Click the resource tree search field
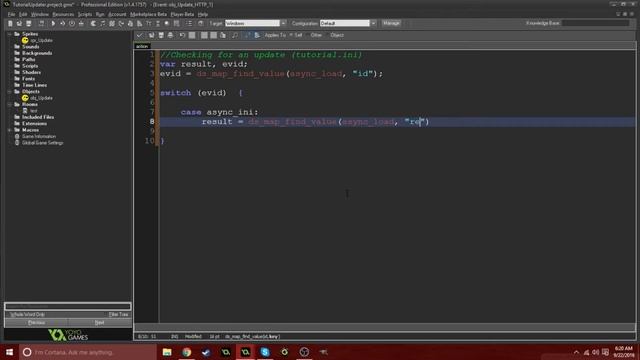 pyautogui.click(x=68, y=306)
